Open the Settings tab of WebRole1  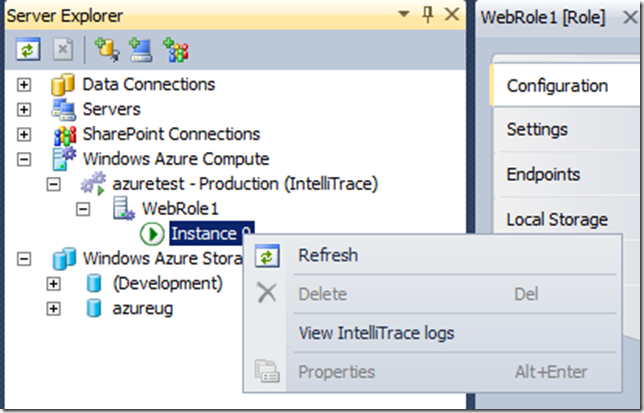pos(537,130)
